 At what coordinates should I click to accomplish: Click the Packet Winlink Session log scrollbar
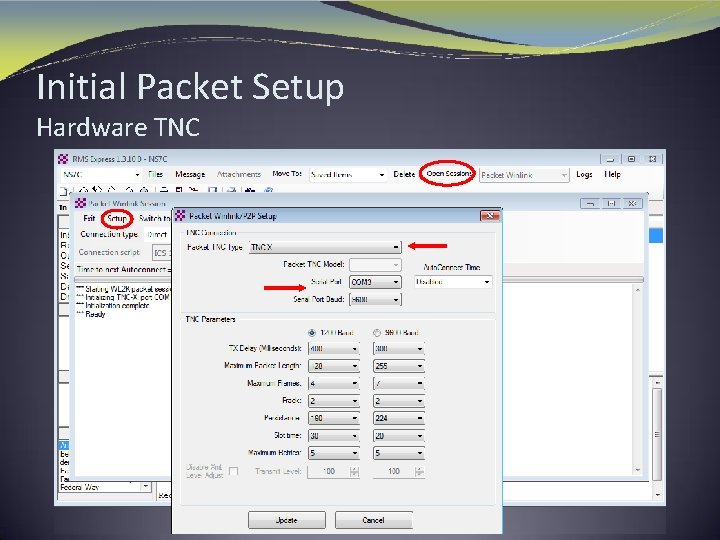(x=637, y=380)
